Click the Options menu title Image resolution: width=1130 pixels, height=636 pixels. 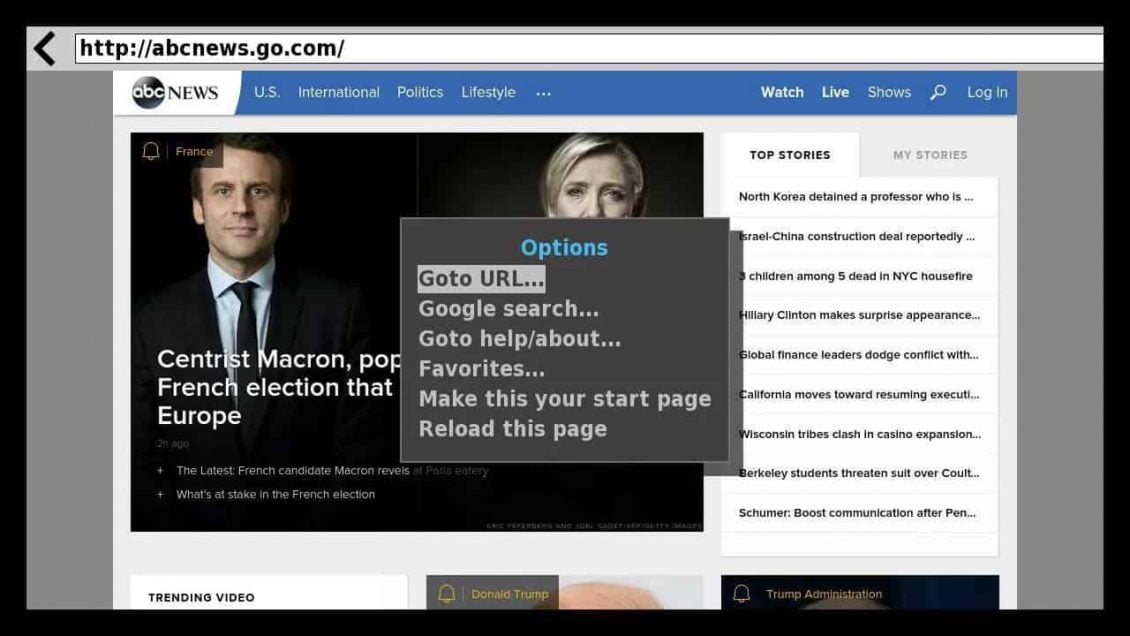pyautogui.click(x=564, y=248)
